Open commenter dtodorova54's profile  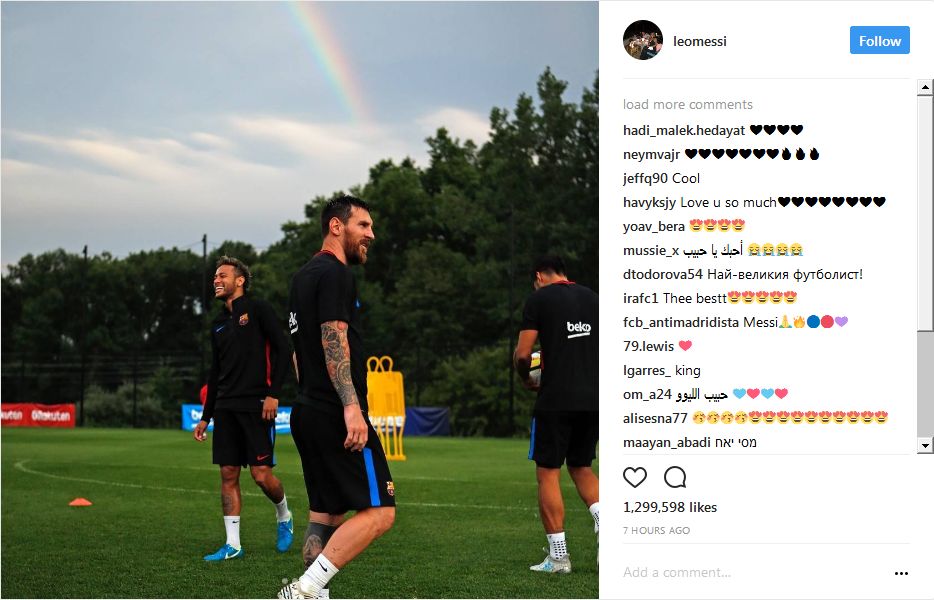(x=663, y=275)
